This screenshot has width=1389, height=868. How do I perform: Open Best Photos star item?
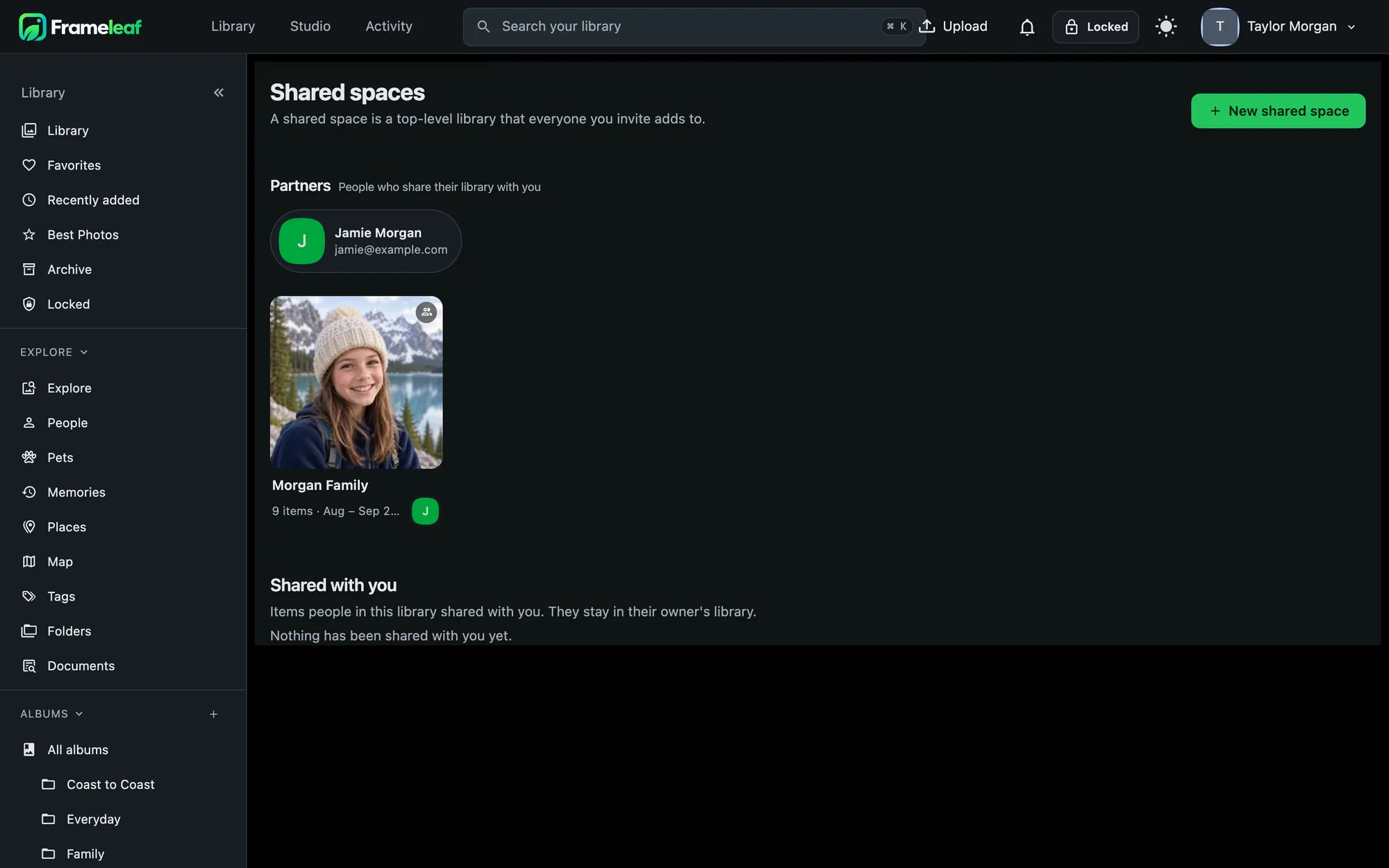pyautogui.click(x=123, y=235)
